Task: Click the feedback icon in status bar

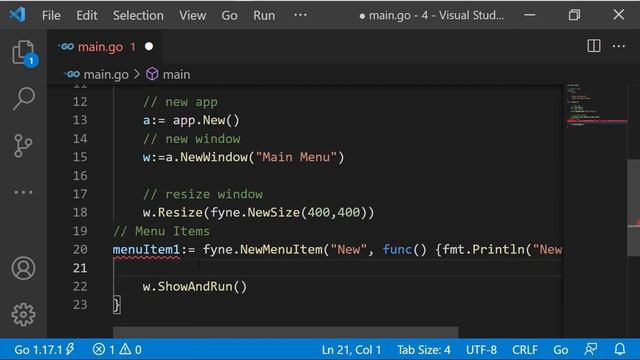Action: (591, 349)
